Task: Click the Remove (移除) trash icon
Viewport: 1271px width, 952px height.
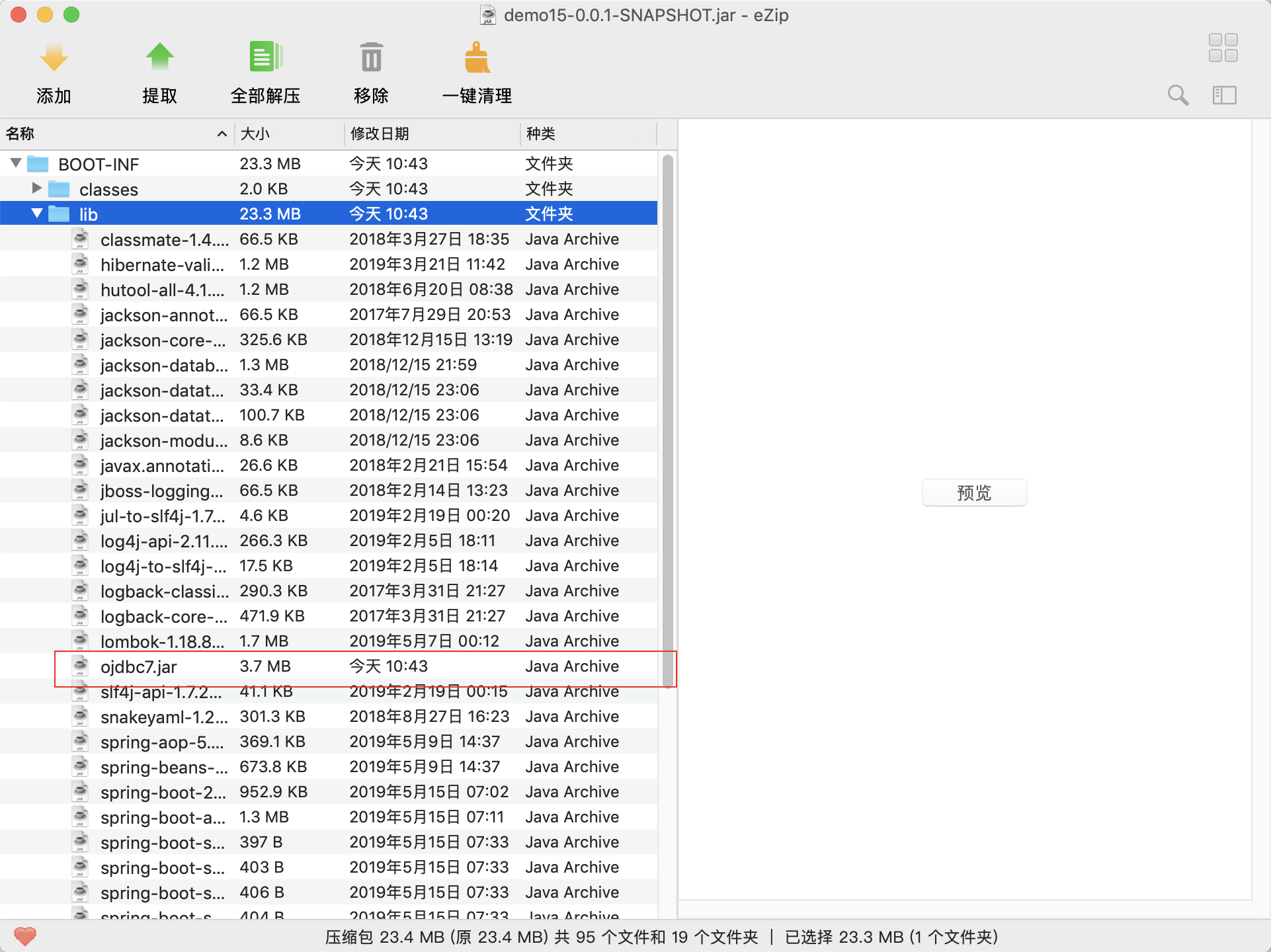Action: (x=371, y=58)
